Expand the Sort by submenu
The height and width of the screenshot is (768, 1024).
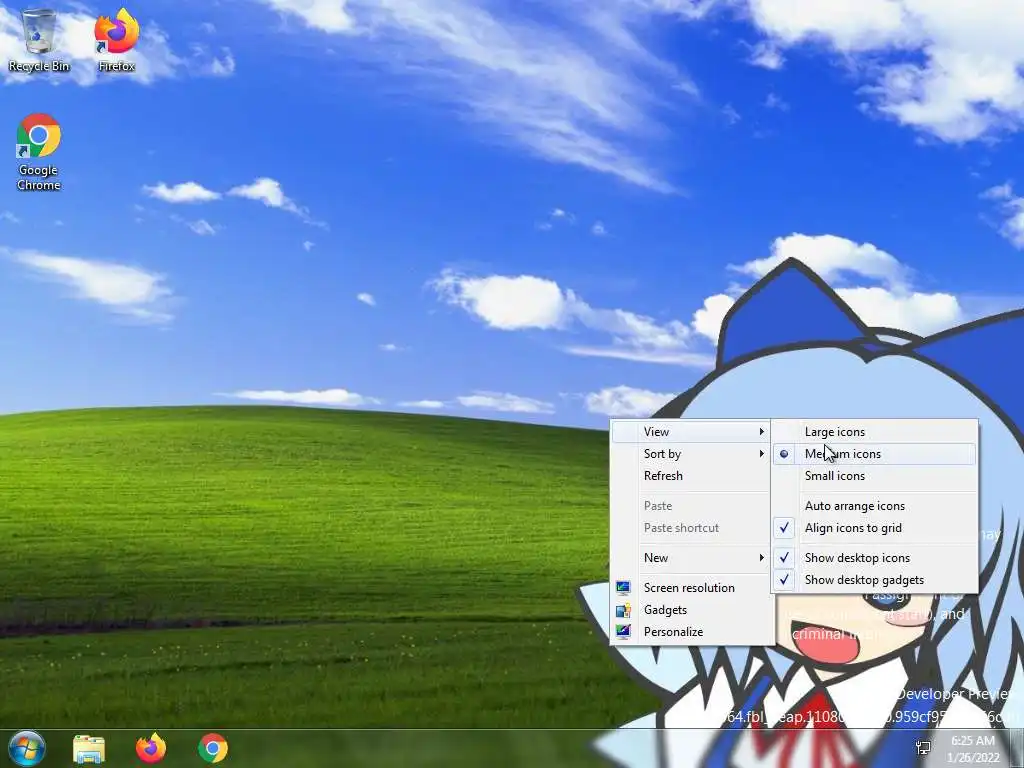[x=690, y=454]
